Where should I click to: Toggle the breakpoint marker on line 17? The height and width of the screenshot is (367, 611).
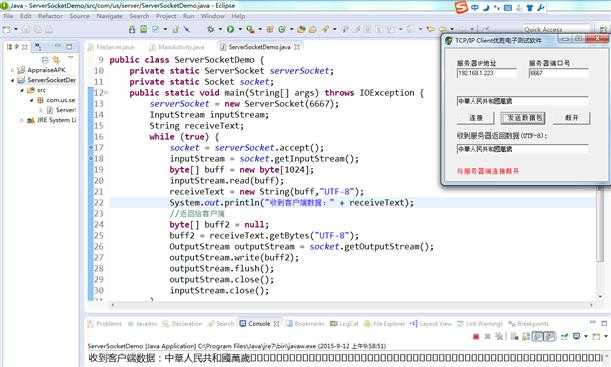coord(91,148)
